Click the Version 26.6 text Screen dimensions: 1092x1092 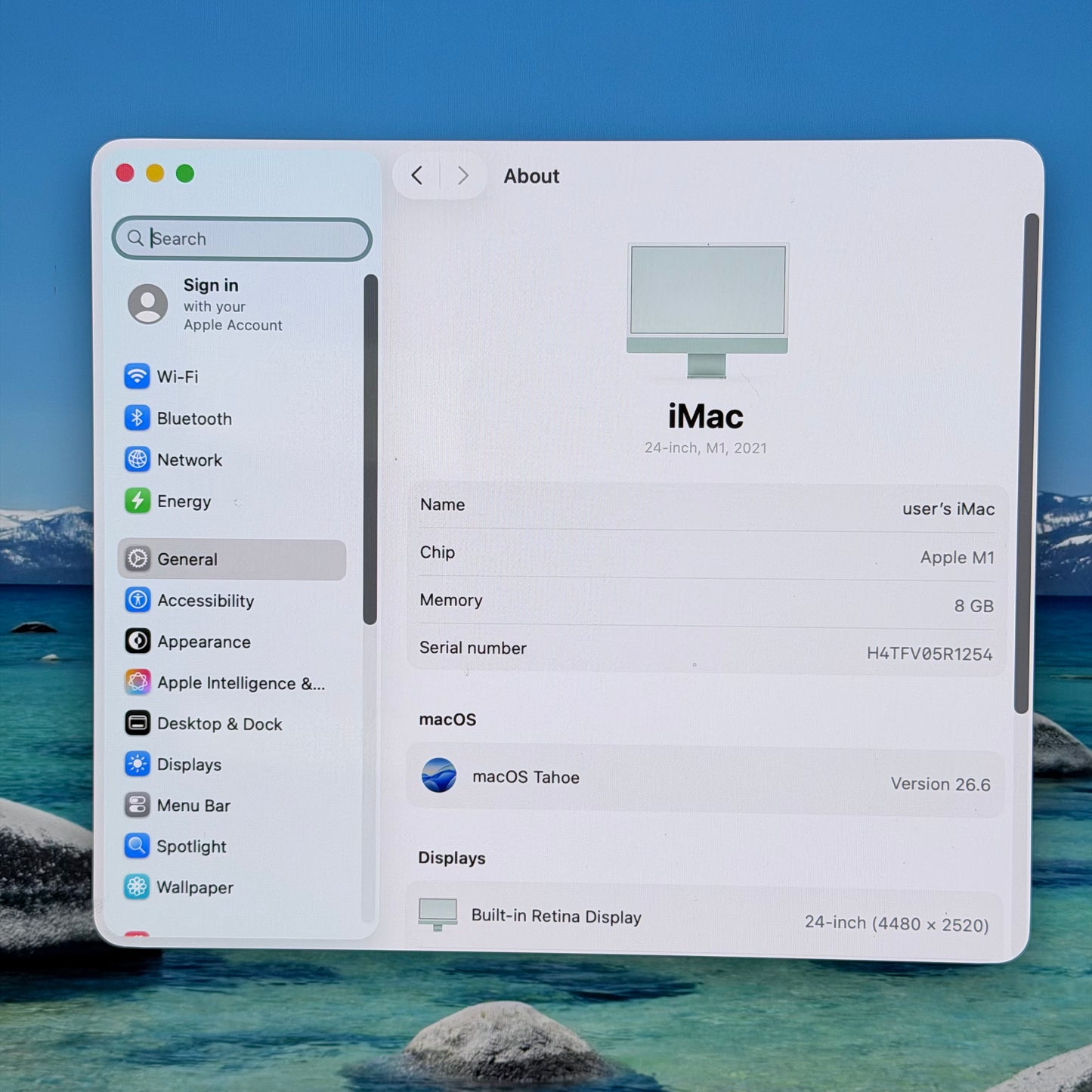point(941,784)
